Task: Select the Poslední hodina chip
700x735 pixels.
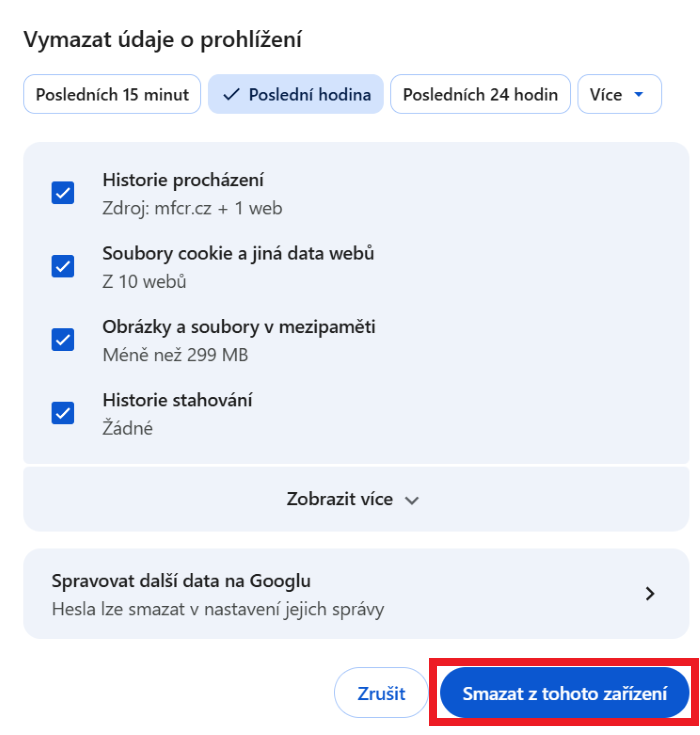Action: [x=296, y=95]
